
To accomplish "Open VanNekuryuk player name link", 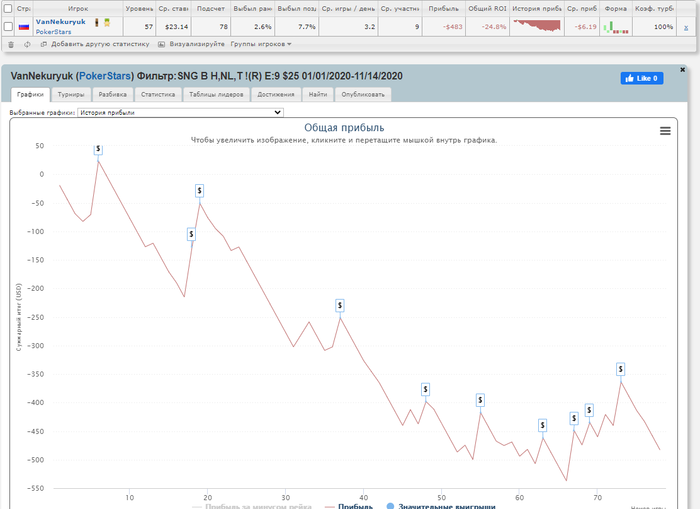I will (x=60, y=21).
